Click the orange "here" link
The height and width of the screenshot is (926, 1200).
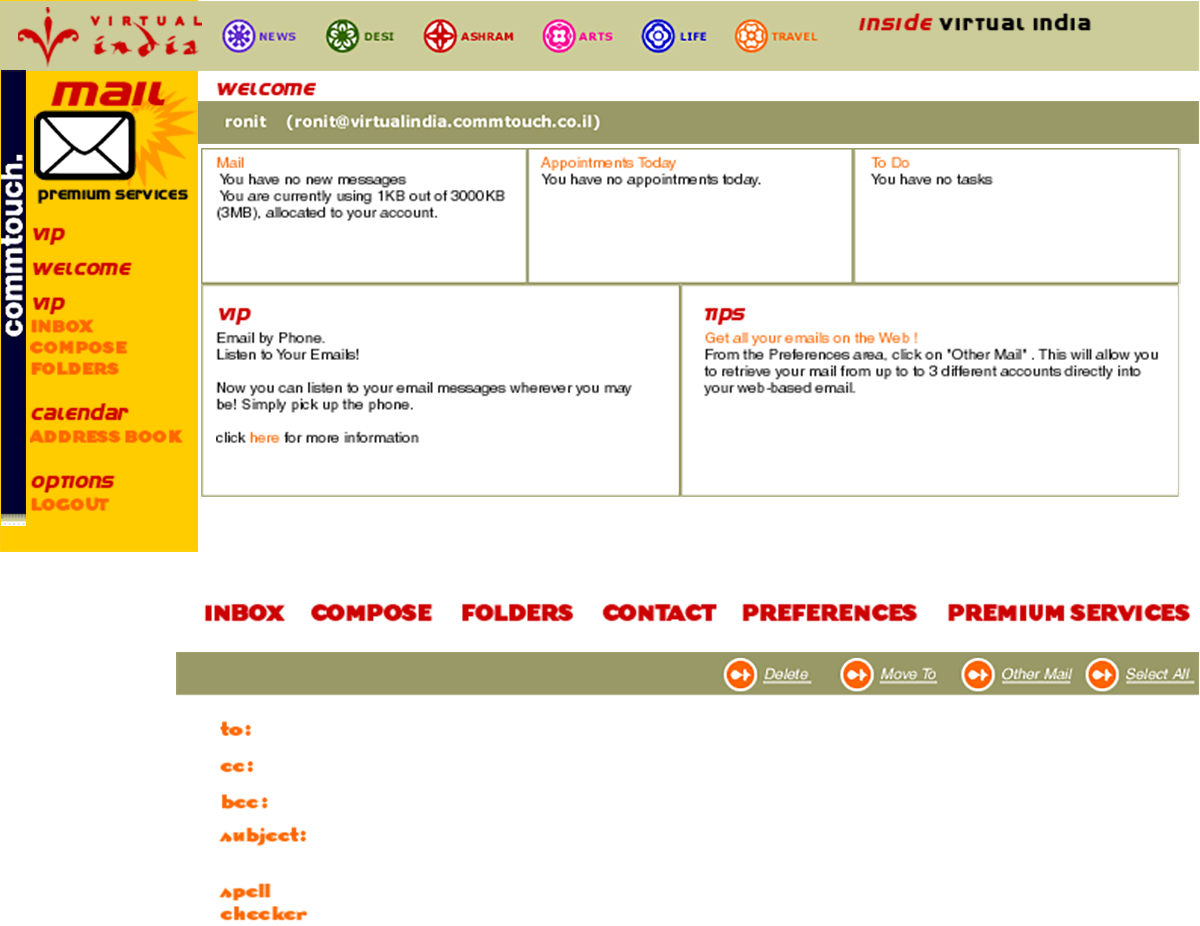[x=264, y=438]
